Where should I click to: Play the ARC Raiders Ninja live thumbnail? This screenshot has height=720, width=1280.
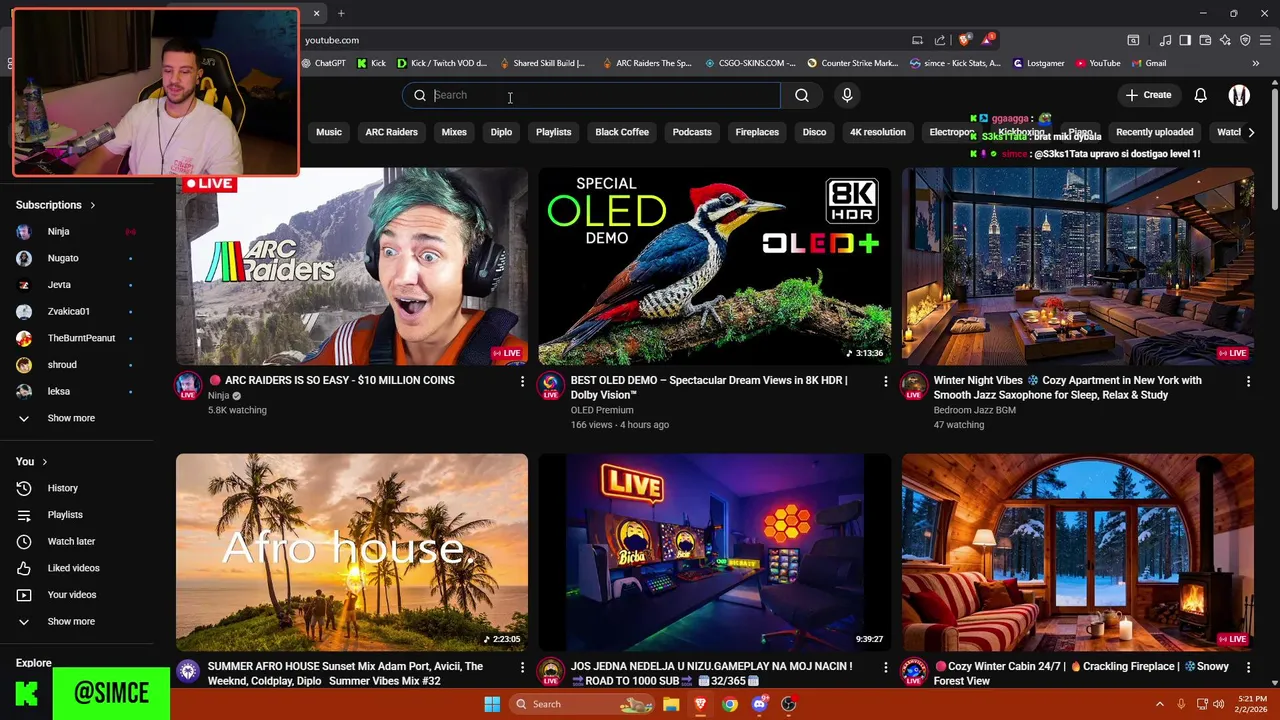[352, 267]
